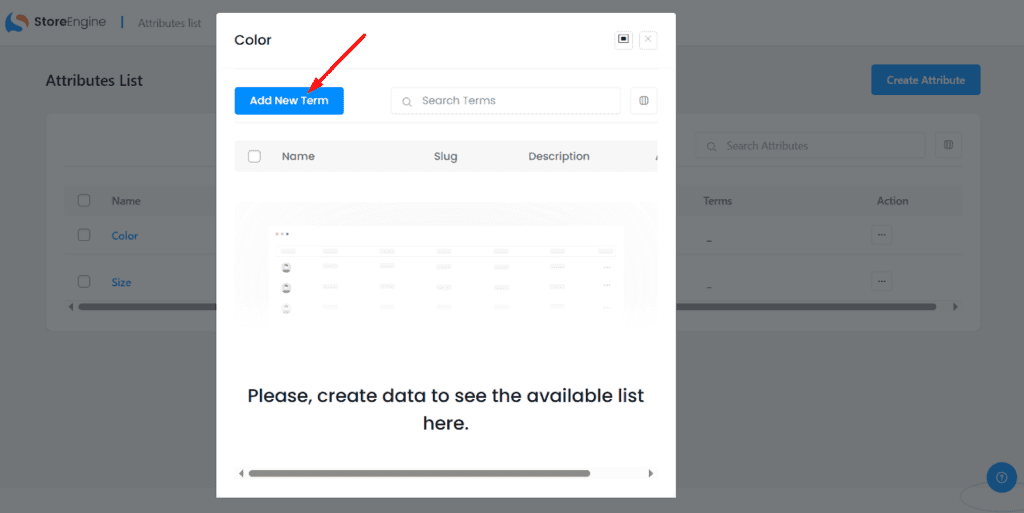Close the Color dialog with X icon
This screenshot has width=1024, height=513.
click(648, 39)
